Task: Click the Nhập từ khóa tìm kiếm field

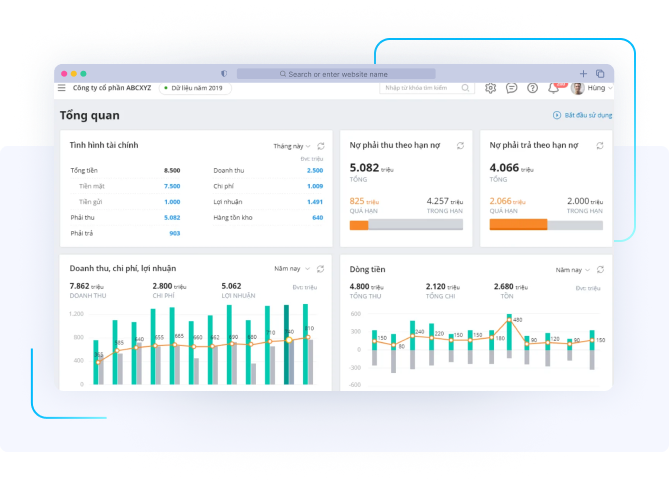Action: 427,88
